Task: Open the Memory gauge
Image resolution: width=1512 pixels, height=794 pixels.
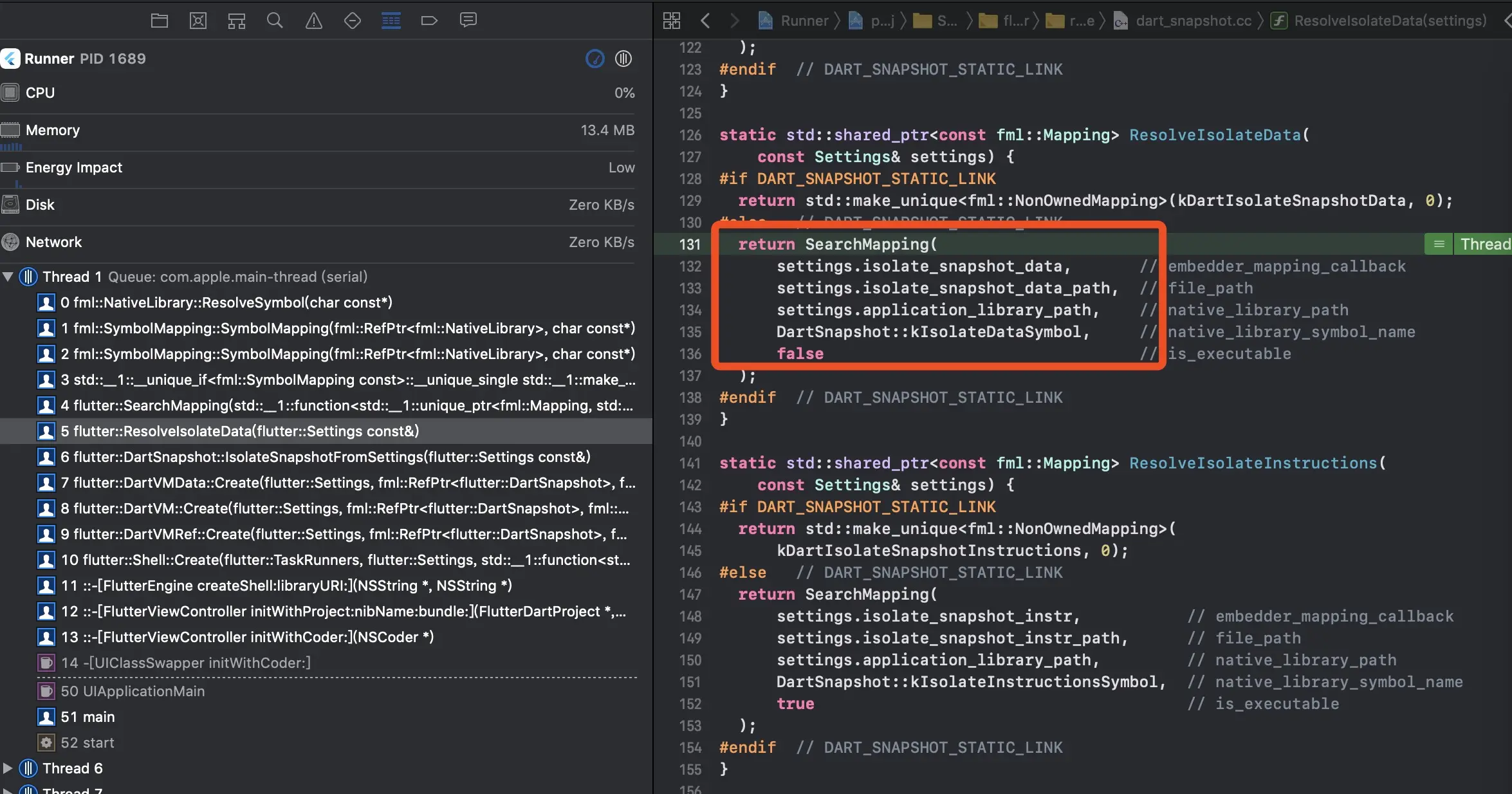Action: point(318,131)
